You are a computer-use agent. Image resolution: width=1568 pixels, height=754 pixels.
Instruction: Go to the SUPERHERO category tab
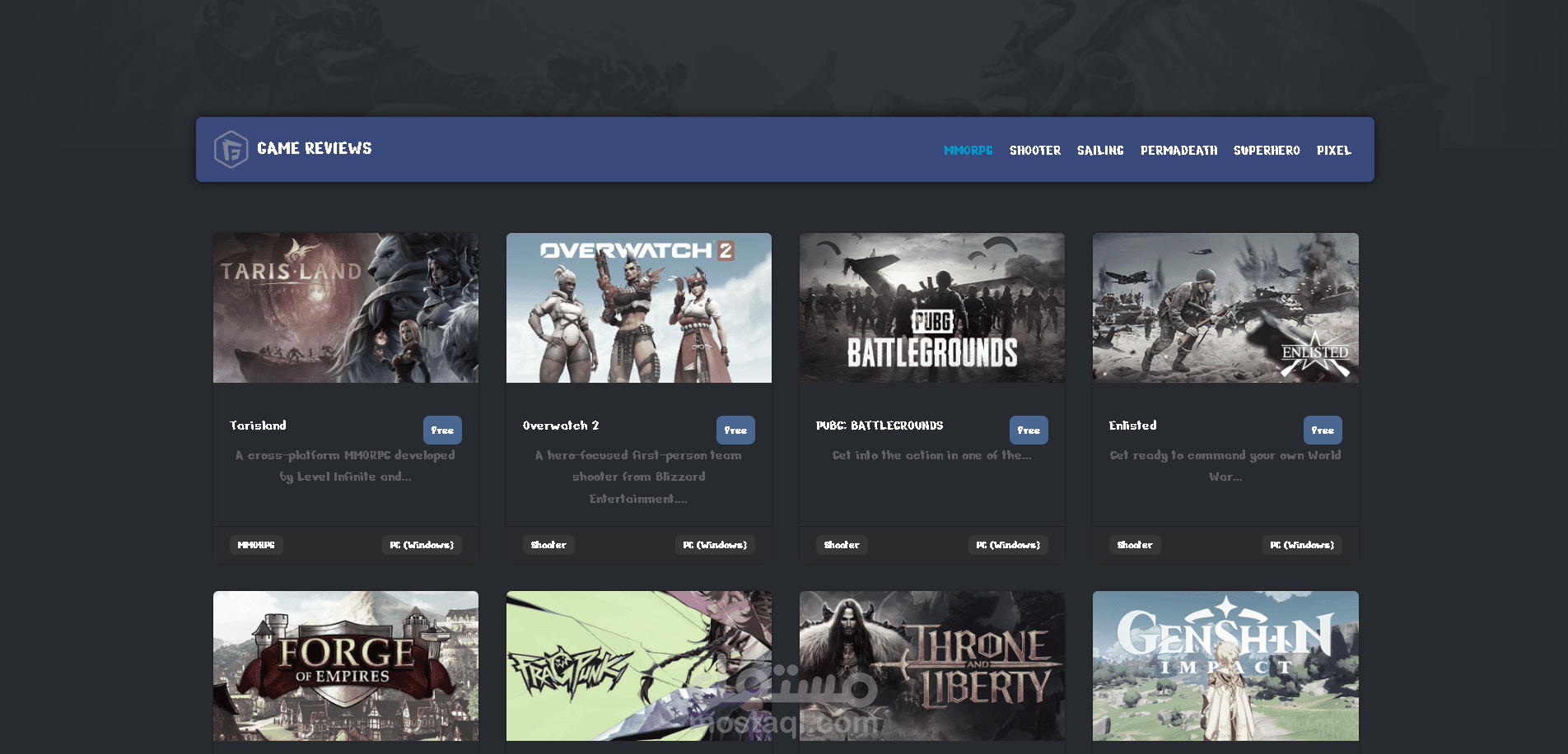(1267, 151)
